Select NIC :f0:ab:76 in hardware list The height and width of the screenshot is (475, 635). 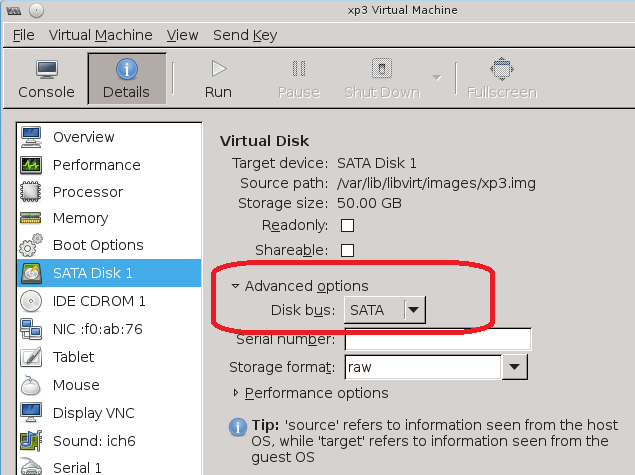[x=97, y=328]
